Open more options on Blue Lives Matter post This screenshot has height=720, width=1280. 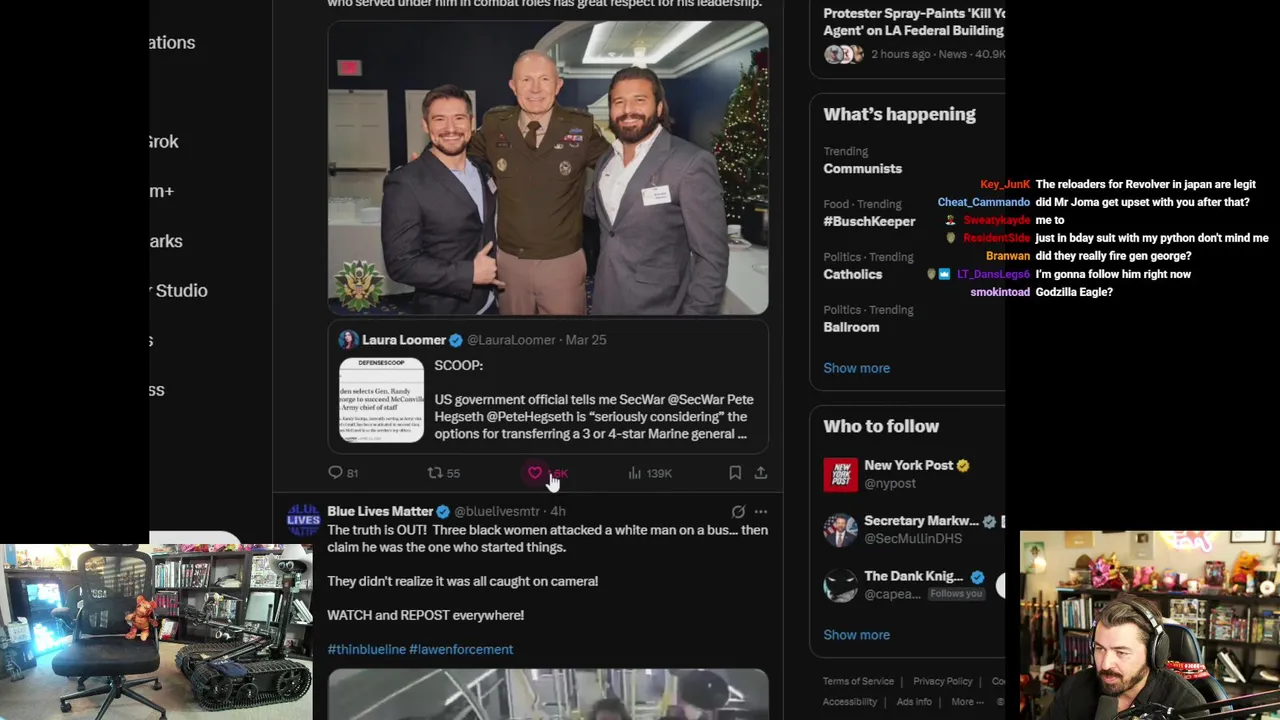(x=761, y=512)
